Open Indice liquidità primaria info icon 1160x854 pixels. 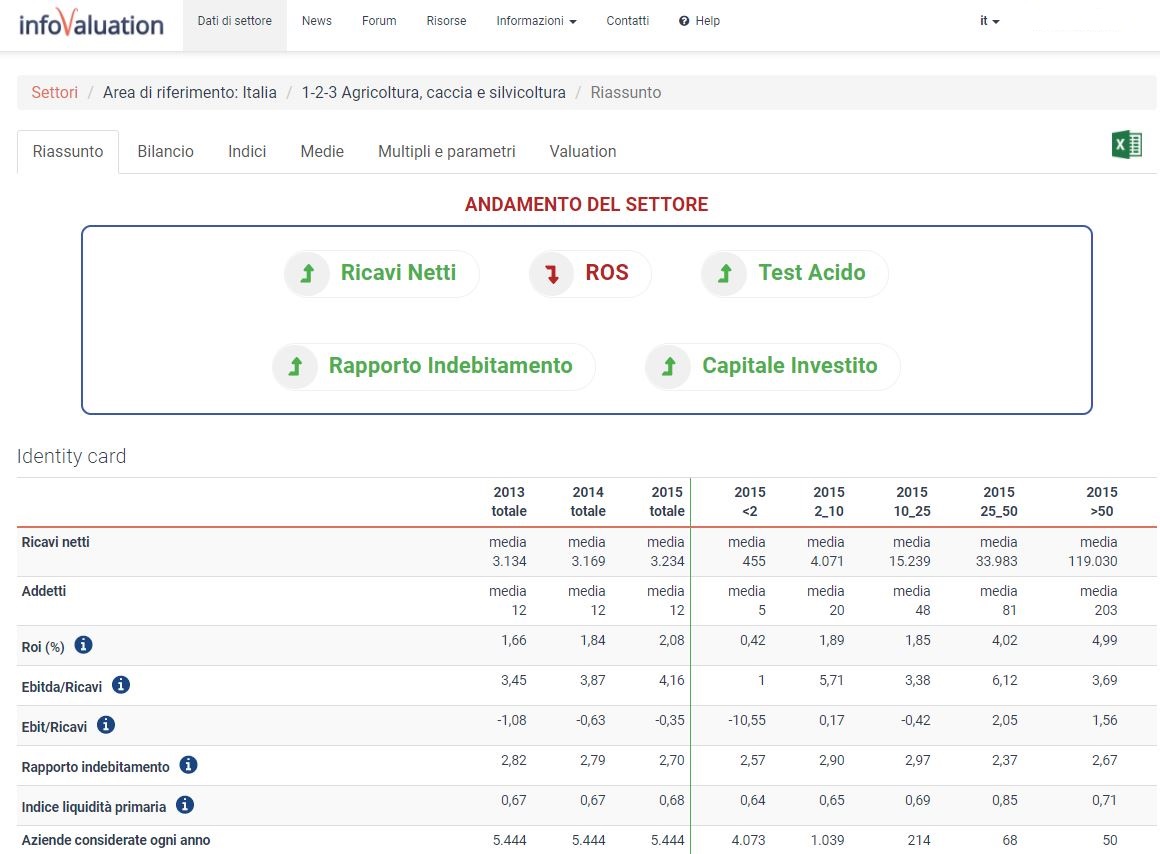(185, 805)
